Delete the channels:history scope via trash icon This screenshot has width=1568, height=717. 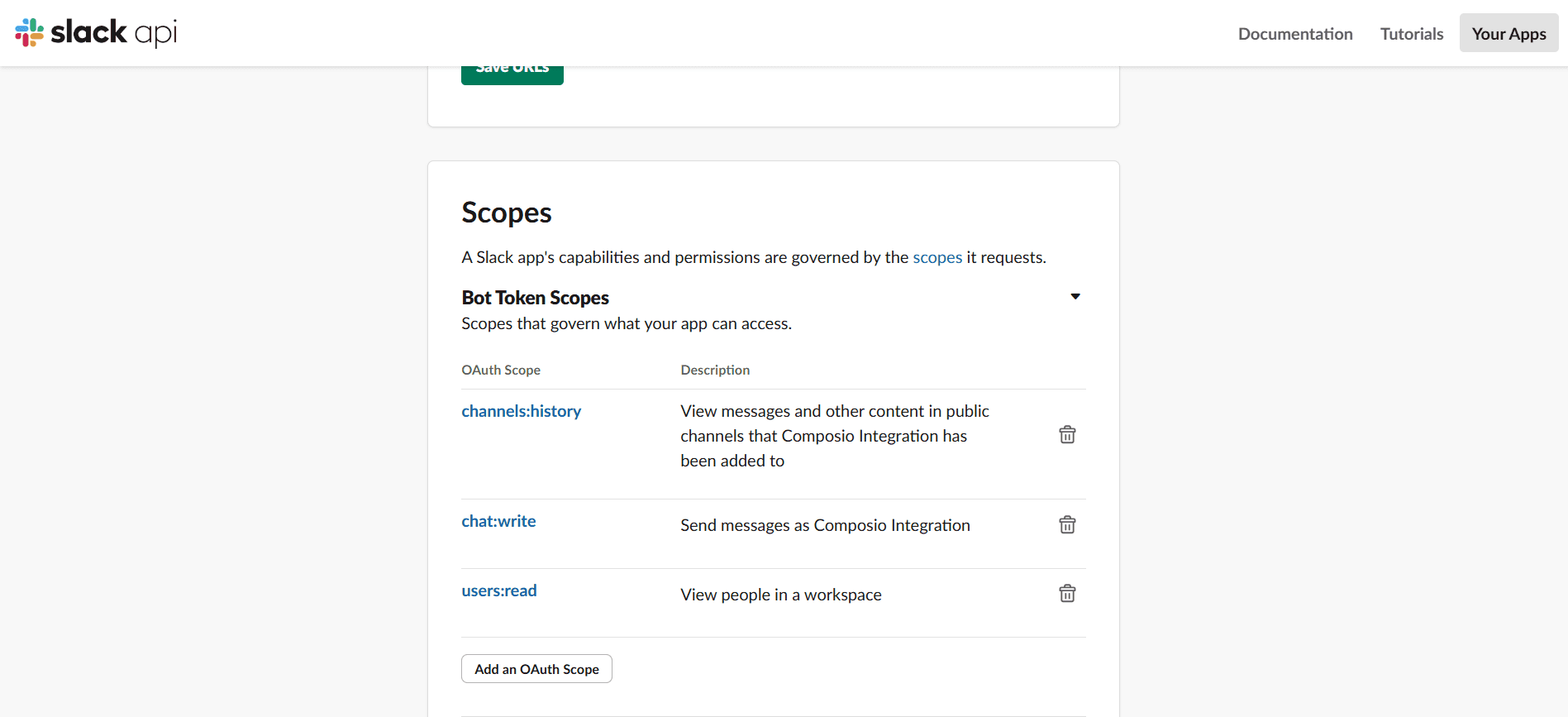[1067, 435]
